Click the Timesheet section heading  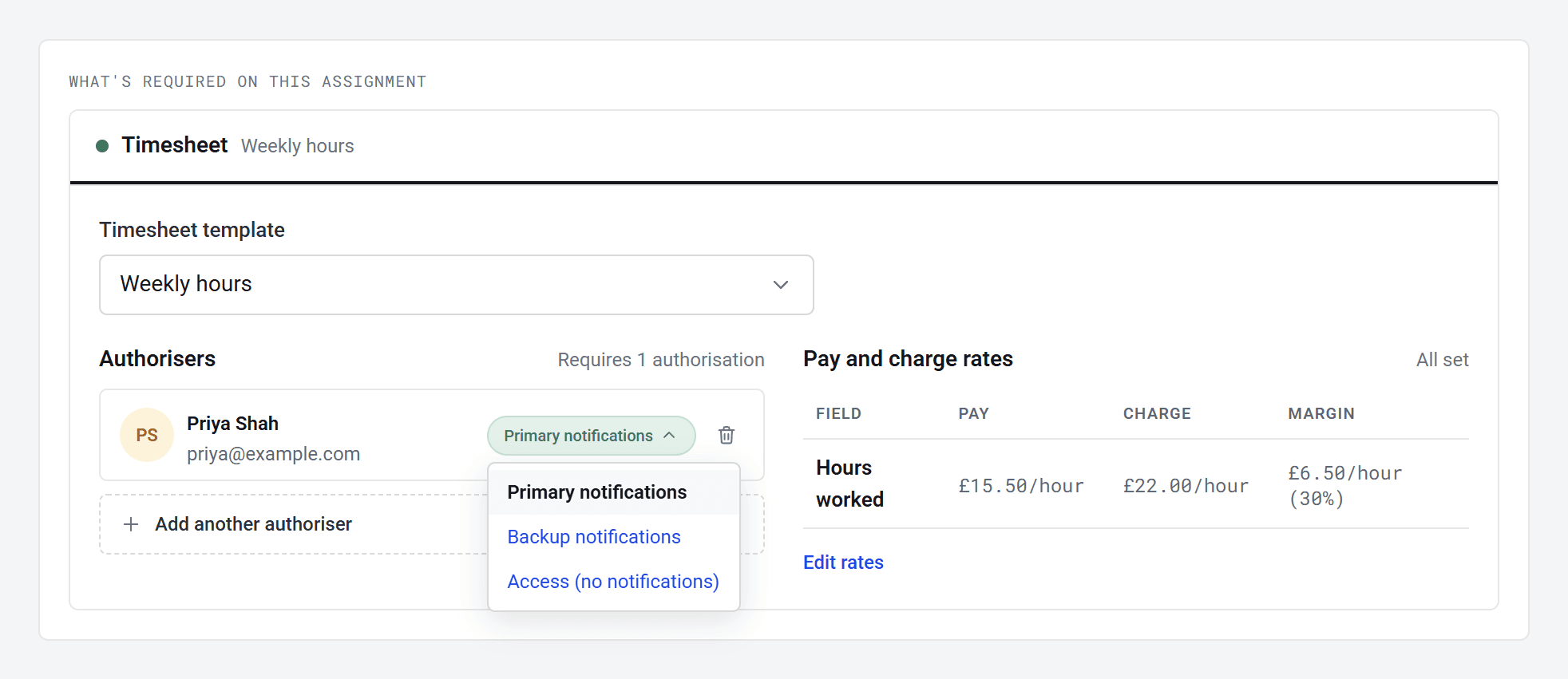(x=175, y=145)
